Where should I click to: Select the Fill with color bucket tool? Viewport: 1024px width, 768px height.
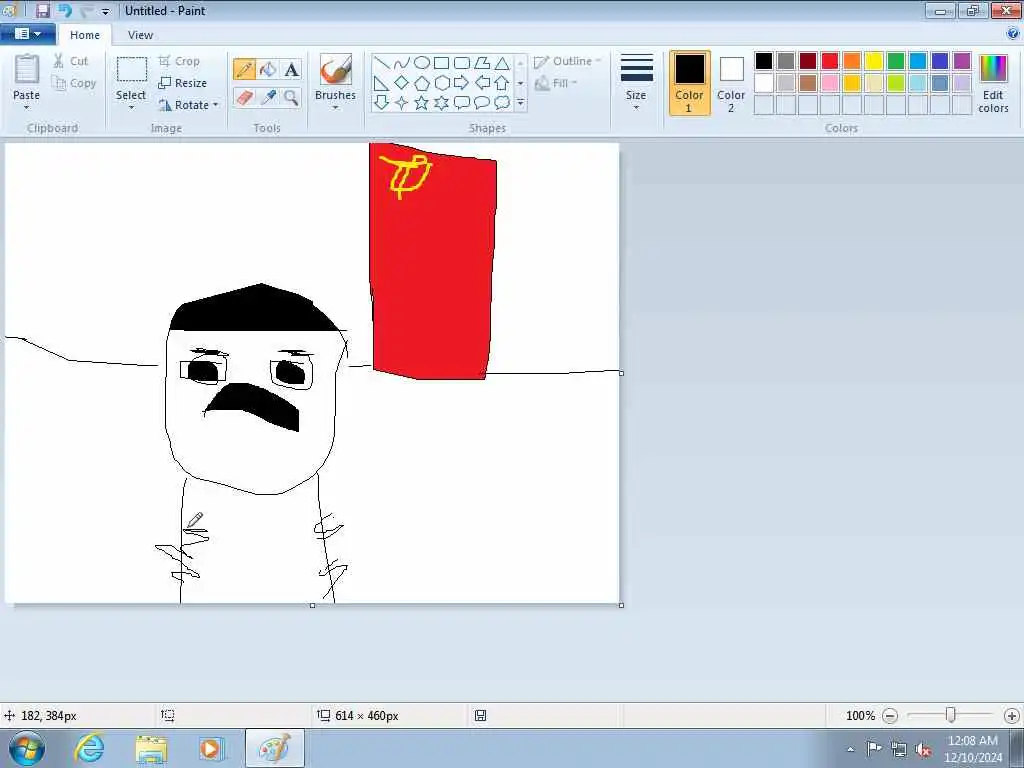(x=268, y=69)
